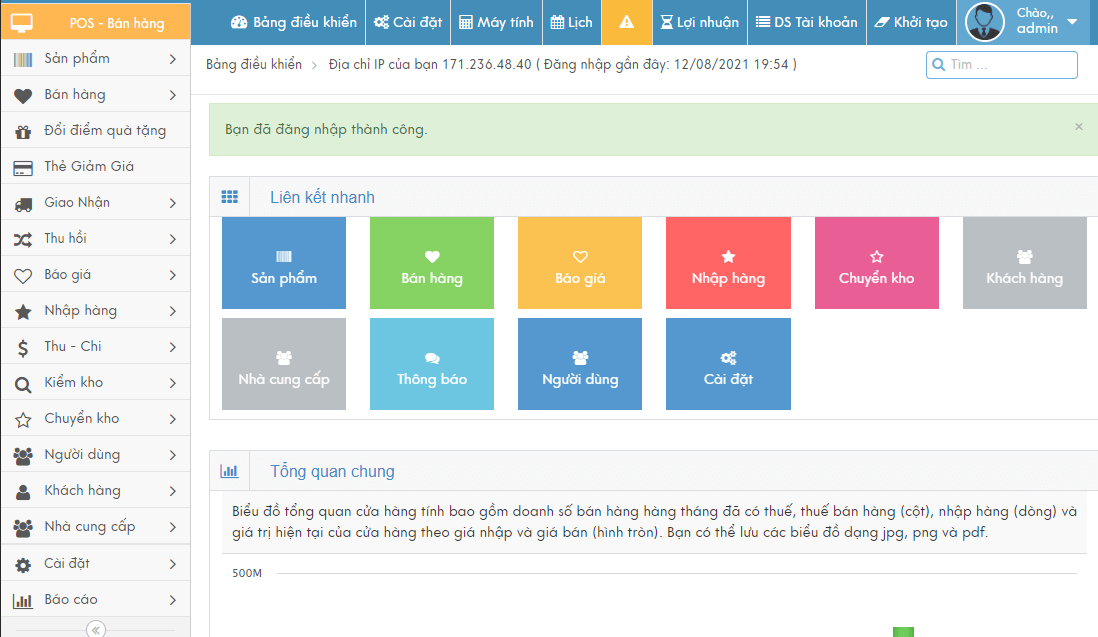Click the Thông báo chat-bubble tile

(432, 364)
